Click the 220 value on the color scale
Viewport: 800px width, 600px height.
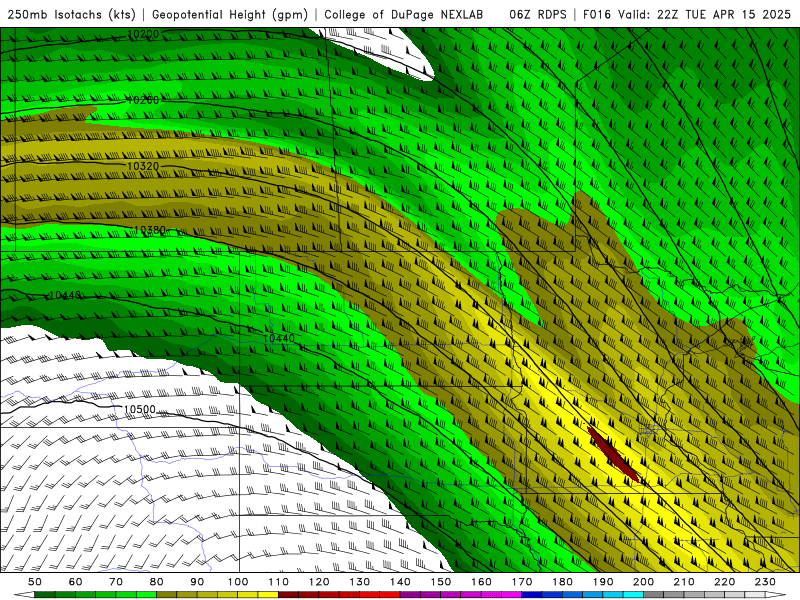724,582
